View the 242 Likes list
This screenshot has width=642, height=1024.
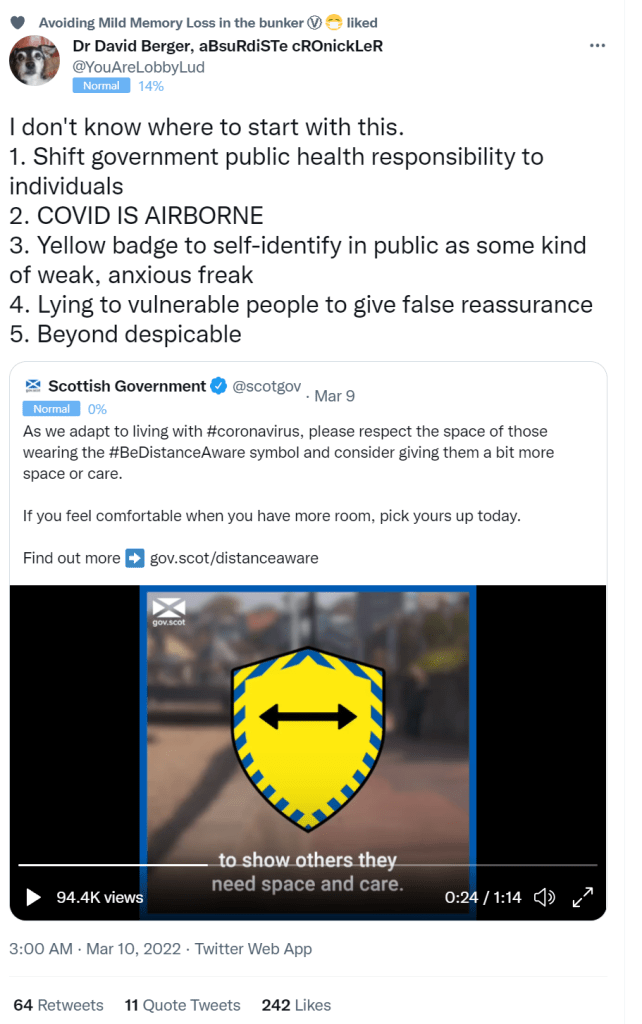[296, 1005]
